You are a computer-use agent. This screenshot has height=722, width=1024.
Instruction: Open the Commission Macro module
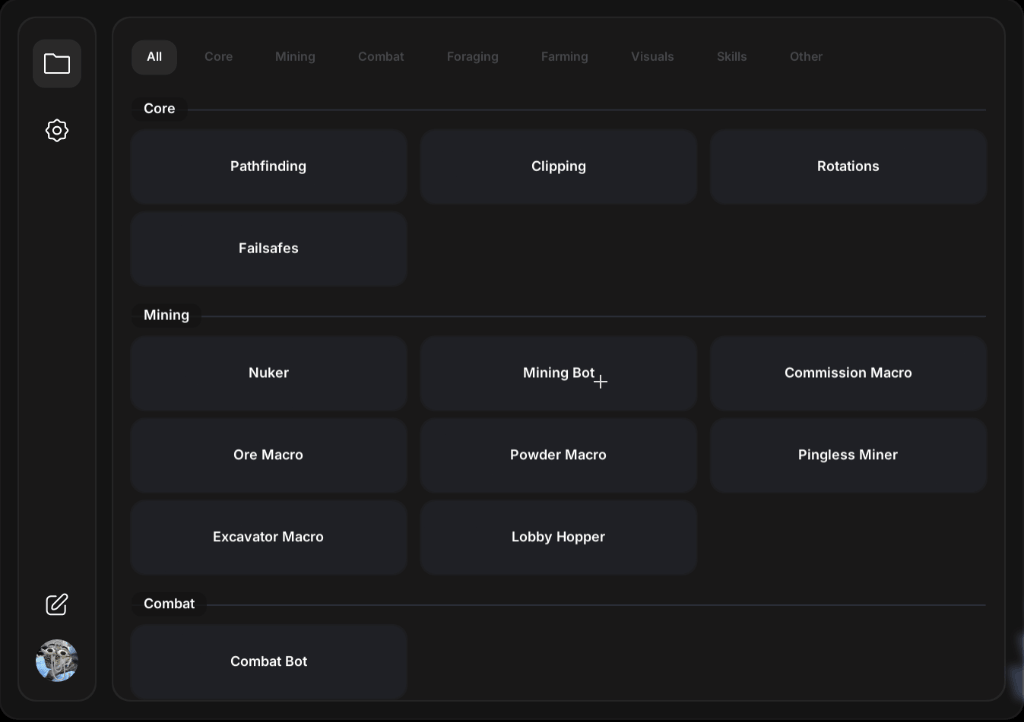848,373
